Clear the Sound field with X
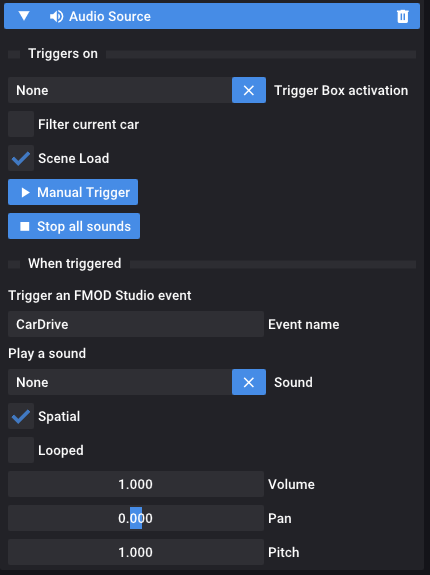This screenshot has height=575, width=430. [249, 382]
